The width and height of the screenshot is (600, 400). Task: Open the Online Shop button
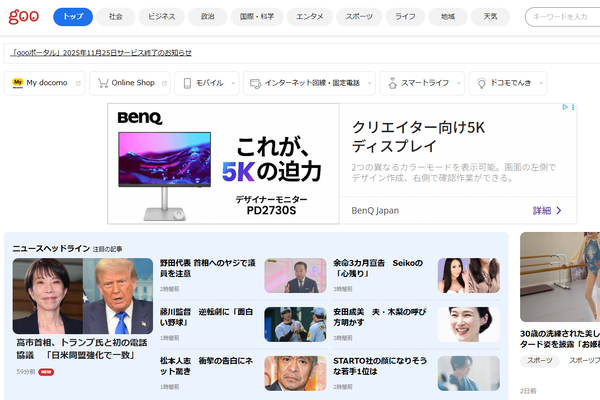pyautogui.click(x=130, y=83)
